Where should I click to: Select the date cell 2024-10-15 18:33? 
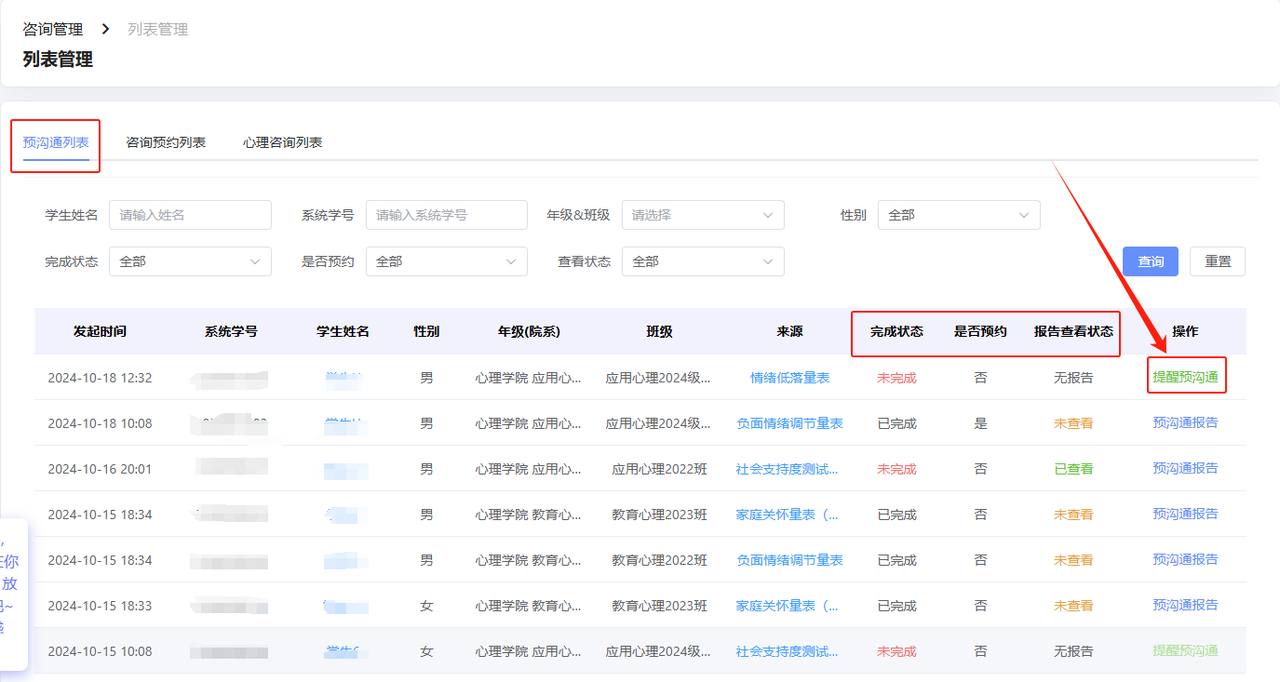[100, 606]
